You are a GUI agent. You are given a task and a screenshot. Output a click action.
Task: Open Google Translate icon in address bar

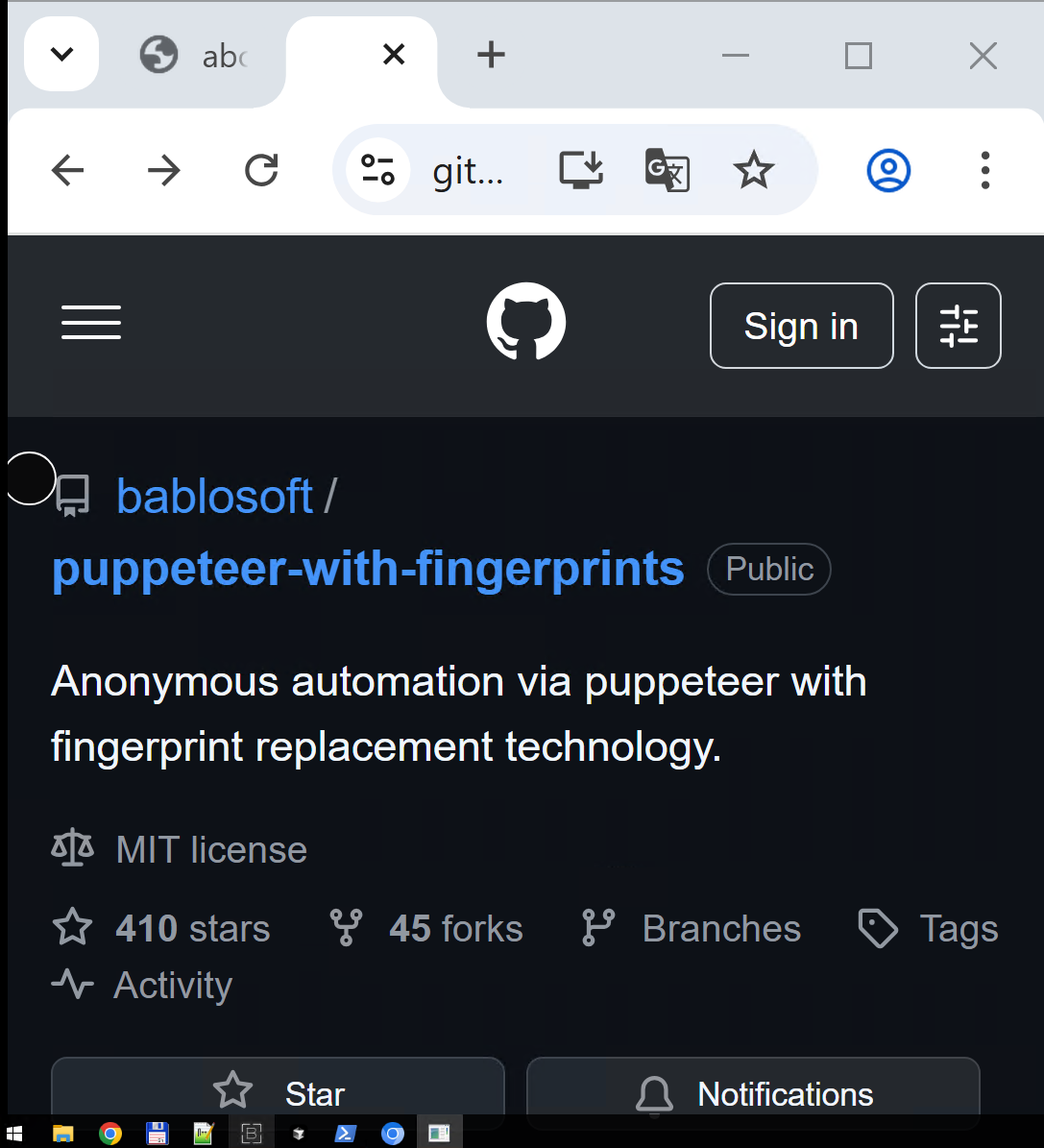(x=667, y=170)
